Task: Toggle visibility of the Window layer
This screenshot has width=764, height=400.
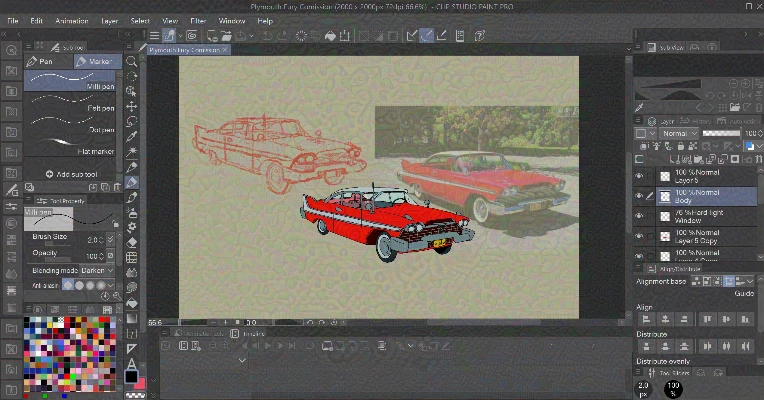Action: click(639, 217)
